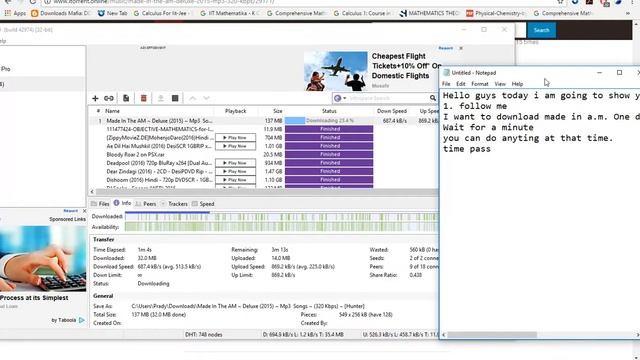Sort torrents by the Status column header

[329, 111]
